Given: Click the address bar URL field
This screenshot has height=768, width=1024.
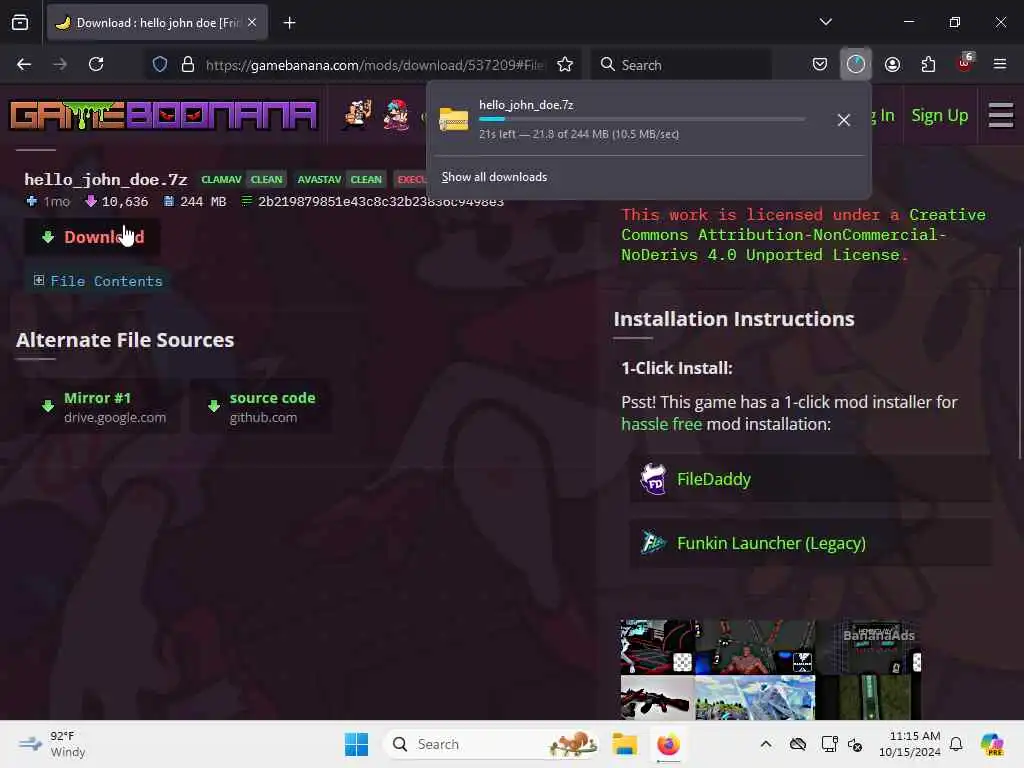Looking at the screenshot, I should (374, 65).
